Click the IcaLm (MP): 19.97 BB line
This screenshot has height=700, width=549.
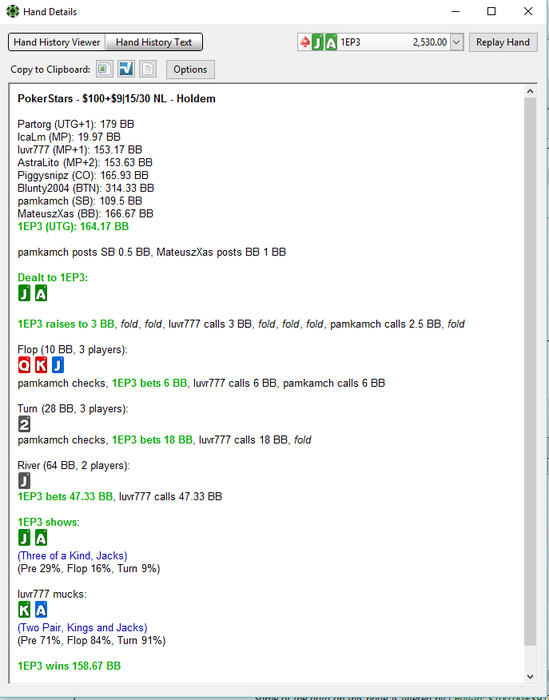tap(69, 137)
